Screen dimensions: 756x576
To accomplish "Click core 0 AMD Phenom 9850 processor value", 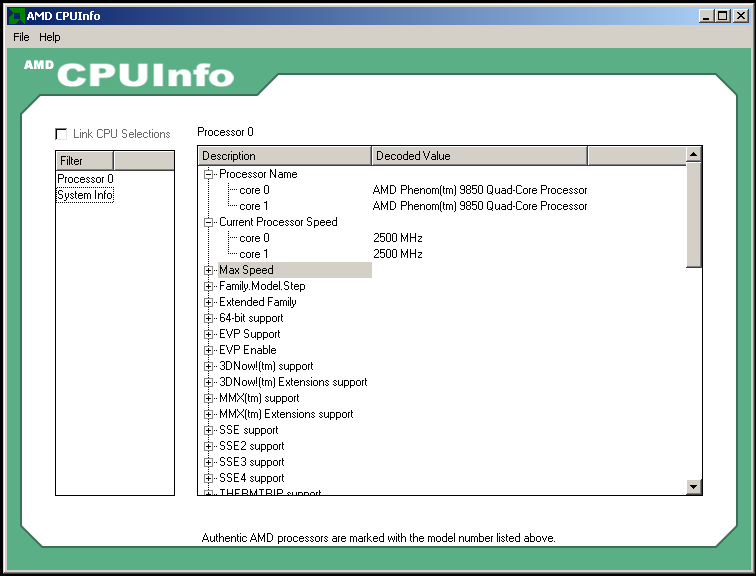I will pyautogui.click(x=480, y=190).
